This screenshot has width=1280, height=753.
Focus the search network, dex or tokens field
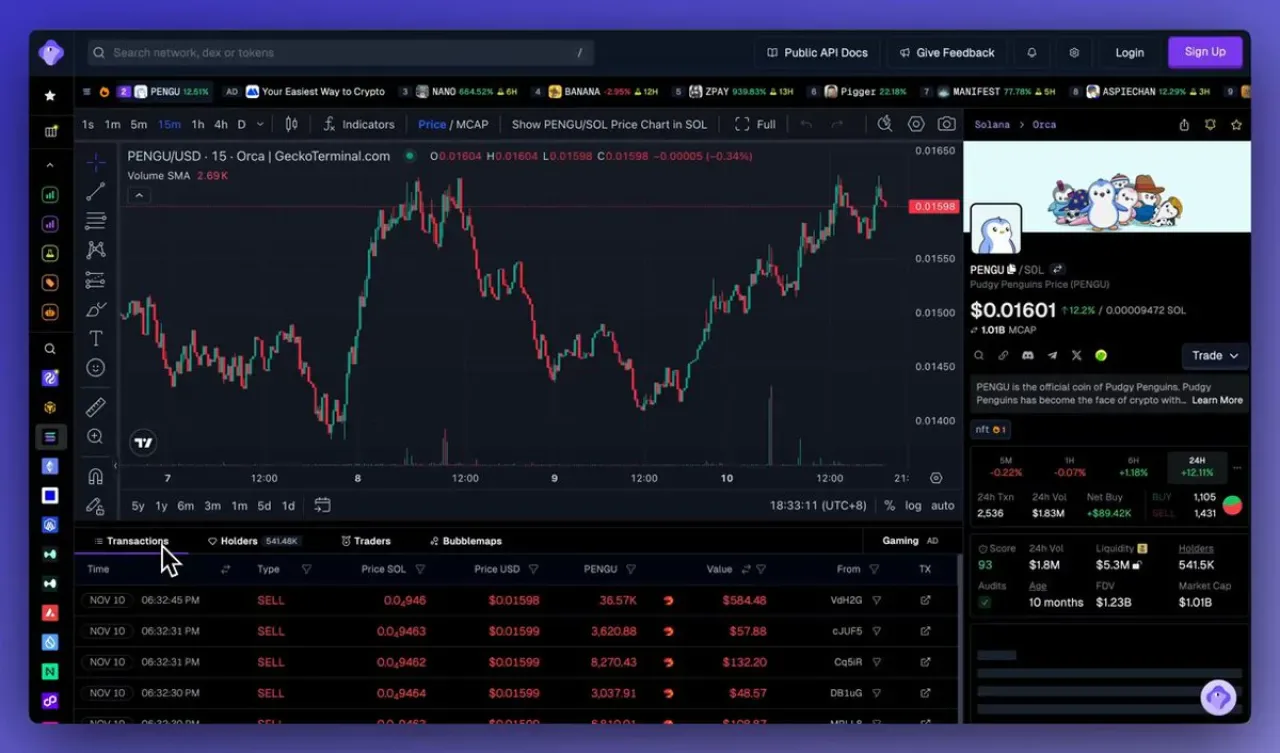pos(340,53)
